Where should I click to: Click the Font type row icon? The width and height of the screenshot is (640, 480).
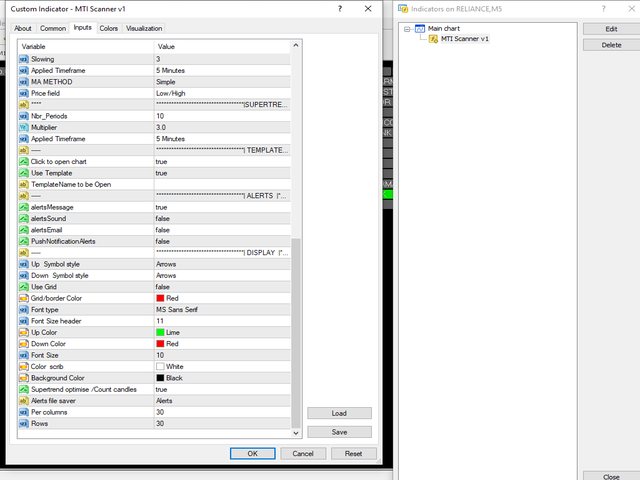[23, 309]
